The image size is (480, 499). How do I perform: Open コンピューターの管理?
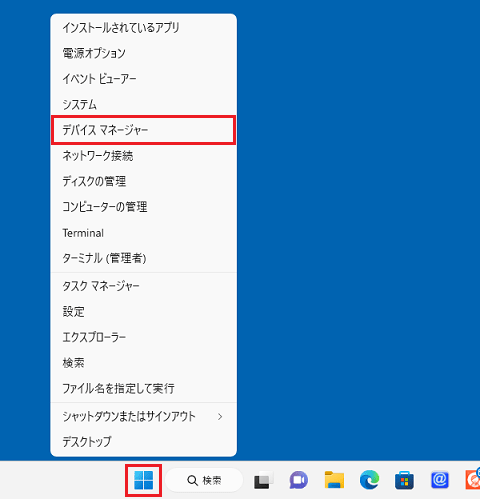[144, 207]
